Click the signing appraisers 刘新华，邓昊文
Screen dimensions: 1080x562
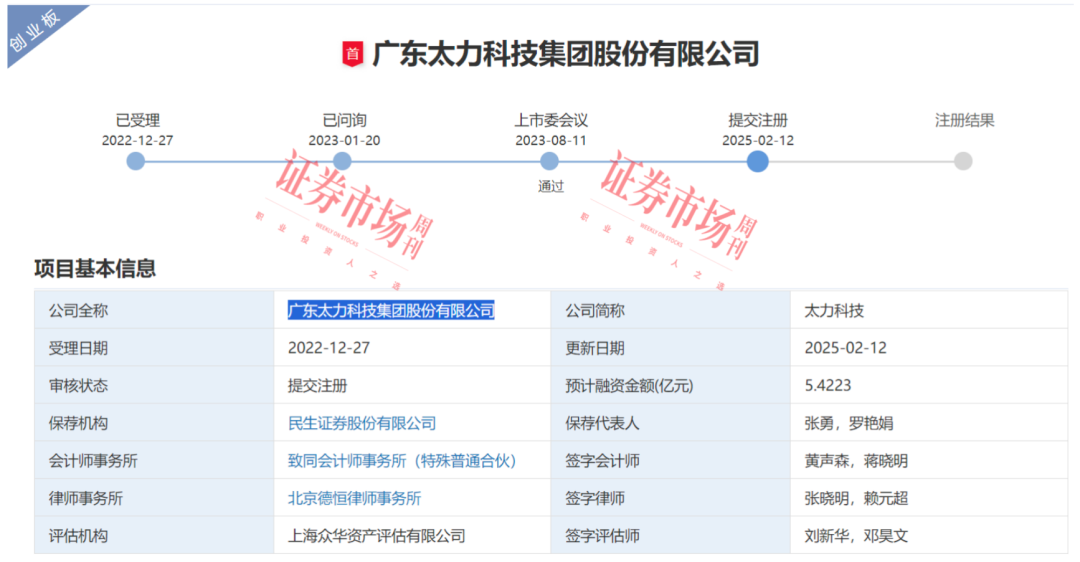click(x=856, y=536)
